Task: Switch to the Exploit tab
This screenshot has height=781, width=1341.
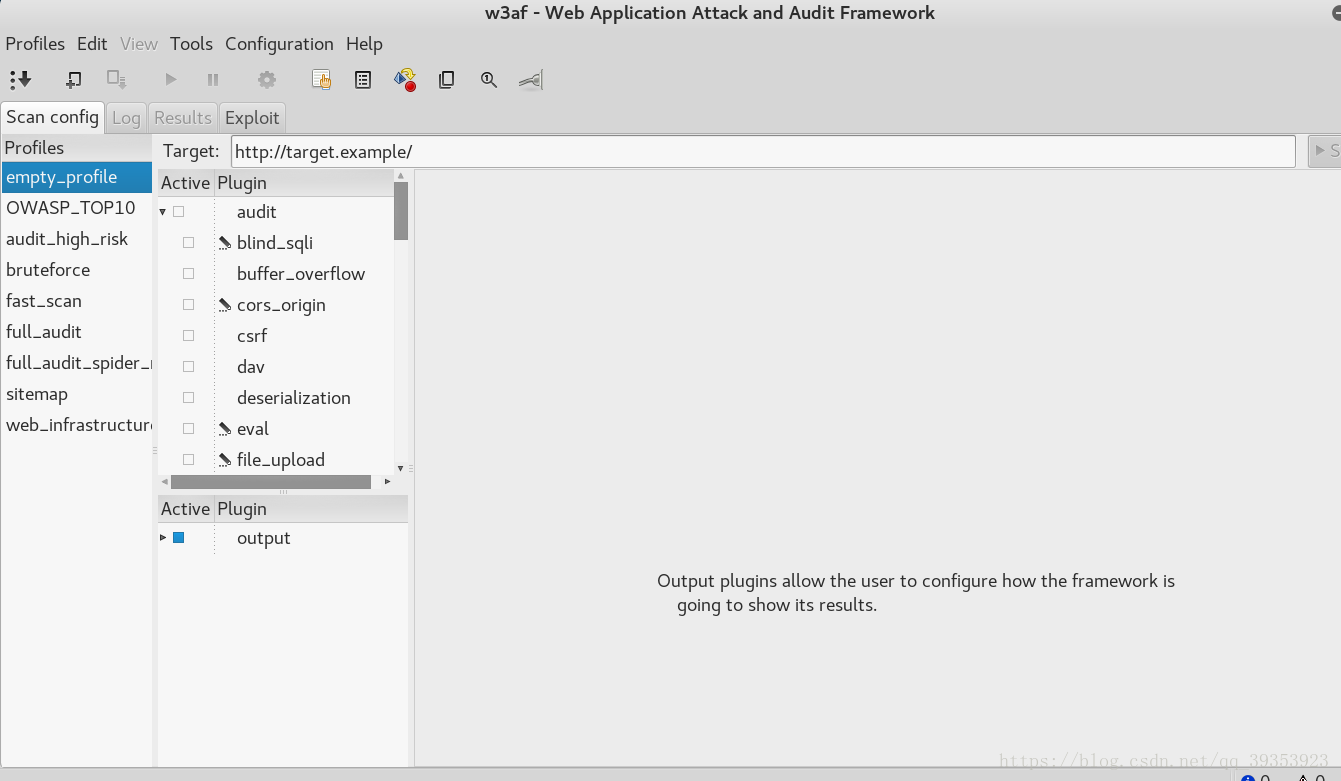Action: coord(252,118)
